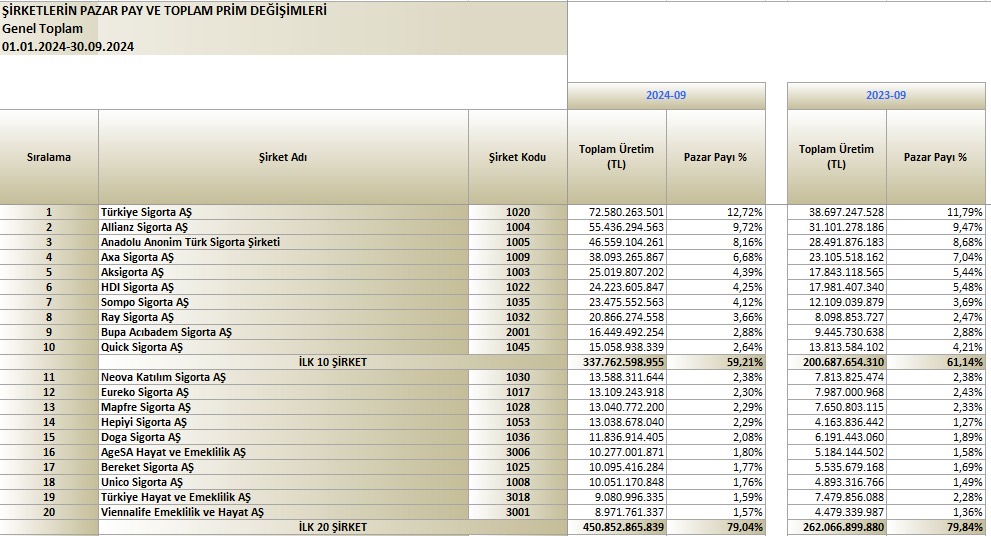Select the value 15.058.938.339
Image resolution: width=991 pixels, height=536 pixels.
617,348
